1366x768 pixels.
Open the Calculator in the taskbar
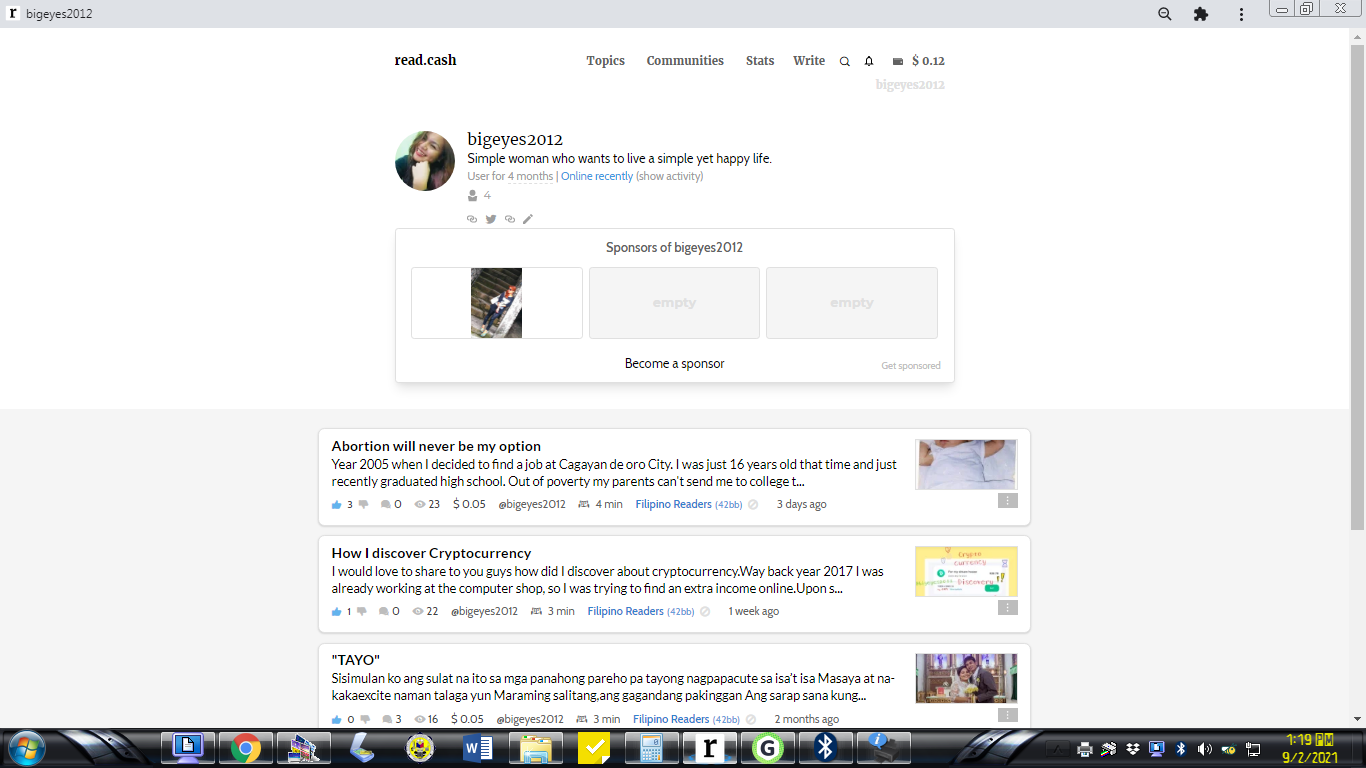652,748
